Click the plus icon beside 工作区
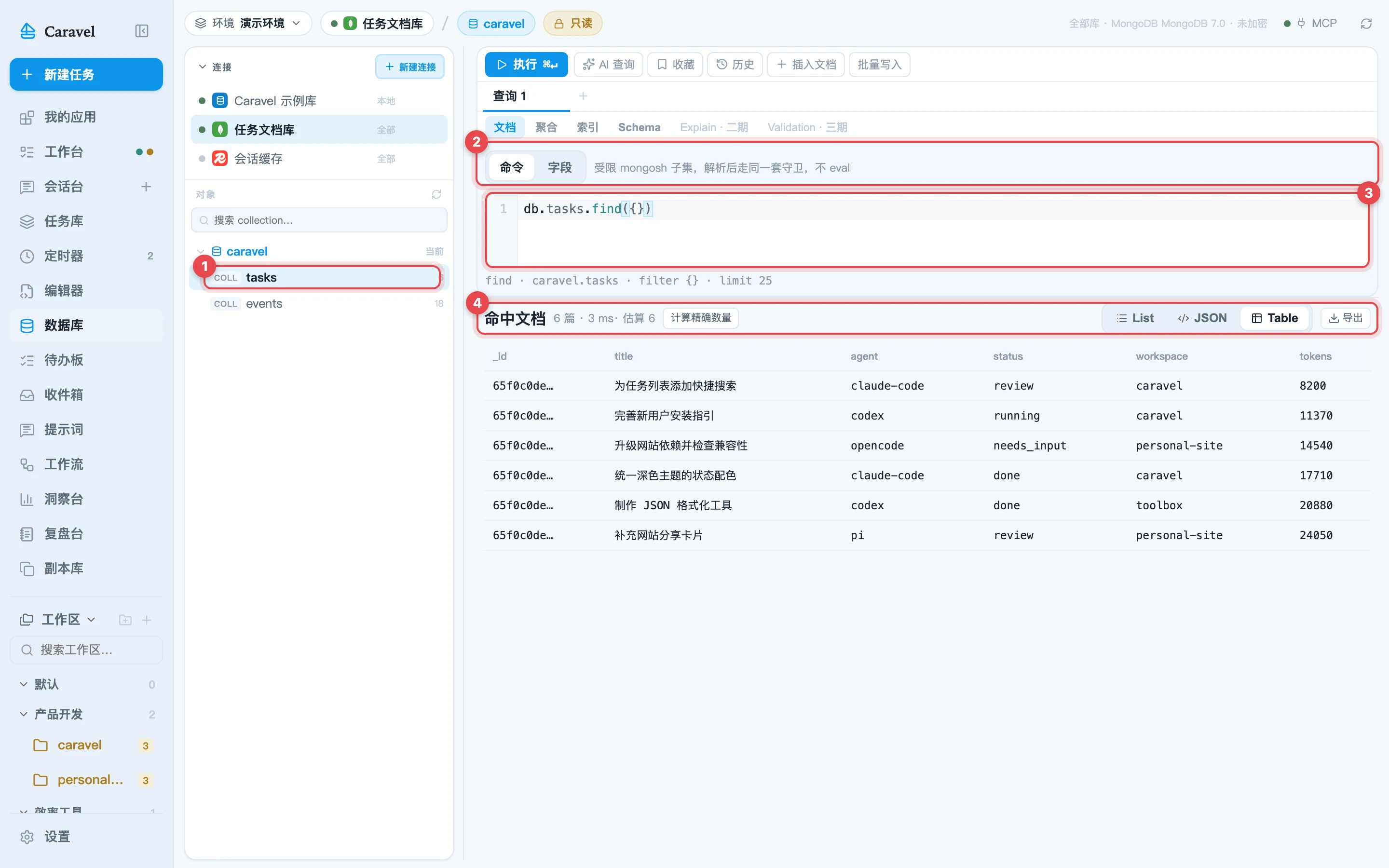The width and height of the screenshot is (1389, 868). click(146, 620)
